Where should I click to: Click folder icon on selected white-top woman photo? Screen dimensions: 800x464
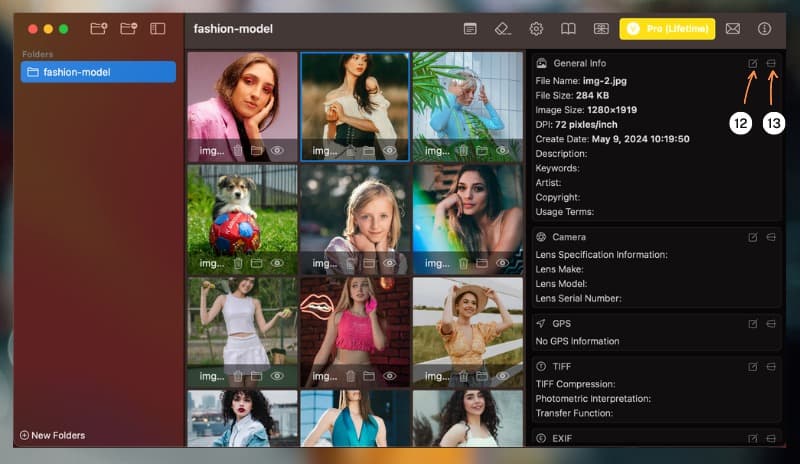(x=369, y=151)
